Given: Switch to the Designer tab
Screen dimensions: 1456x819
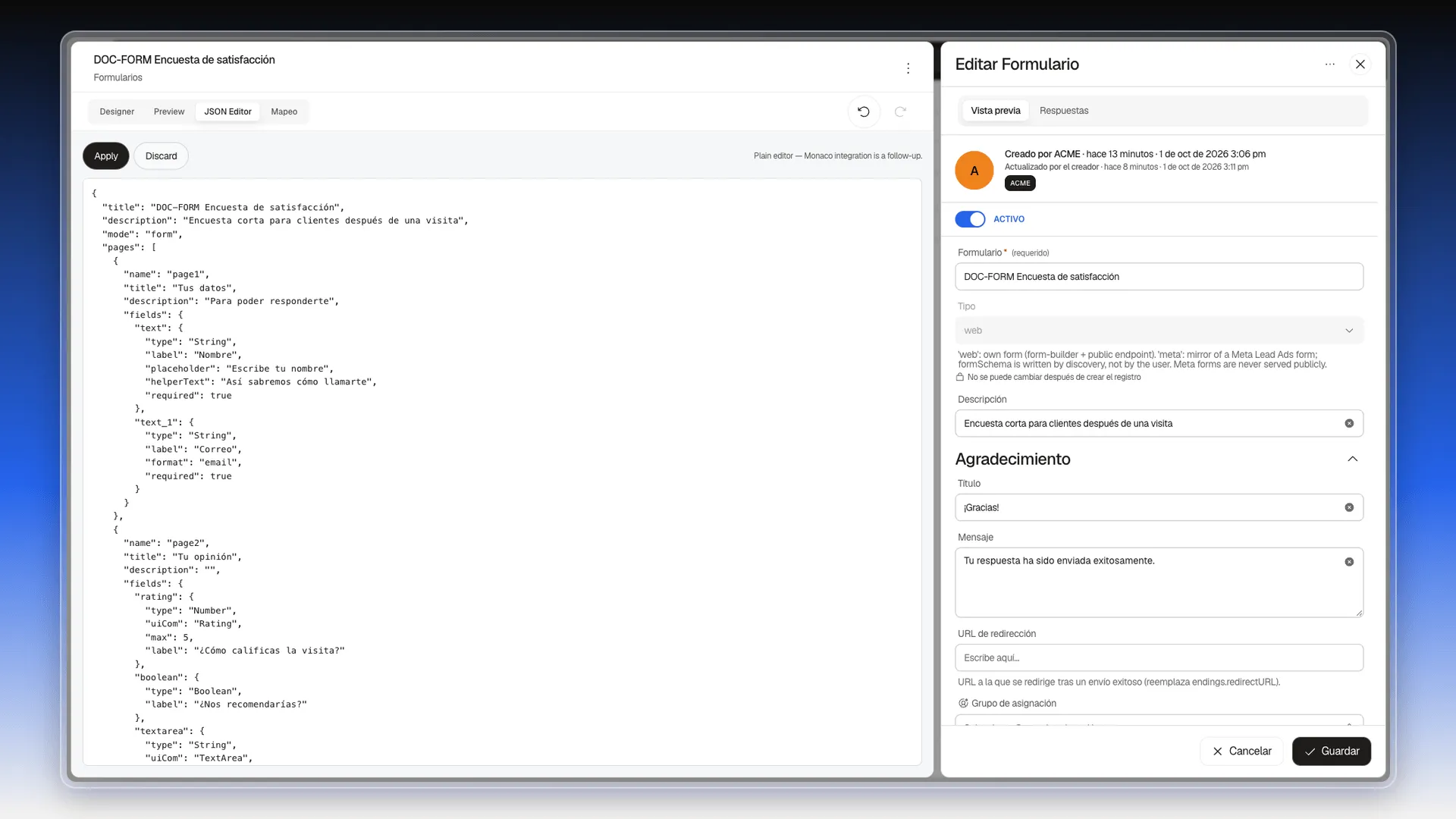Looking at the screenshot, I should click(117, 111).
